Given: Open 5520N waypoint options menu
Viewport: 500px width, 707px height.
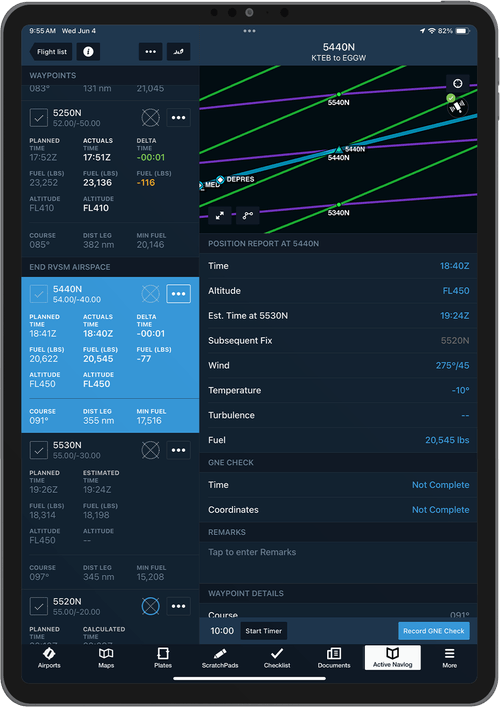Looking at the screenshot, I should click(x=179, y=606).
